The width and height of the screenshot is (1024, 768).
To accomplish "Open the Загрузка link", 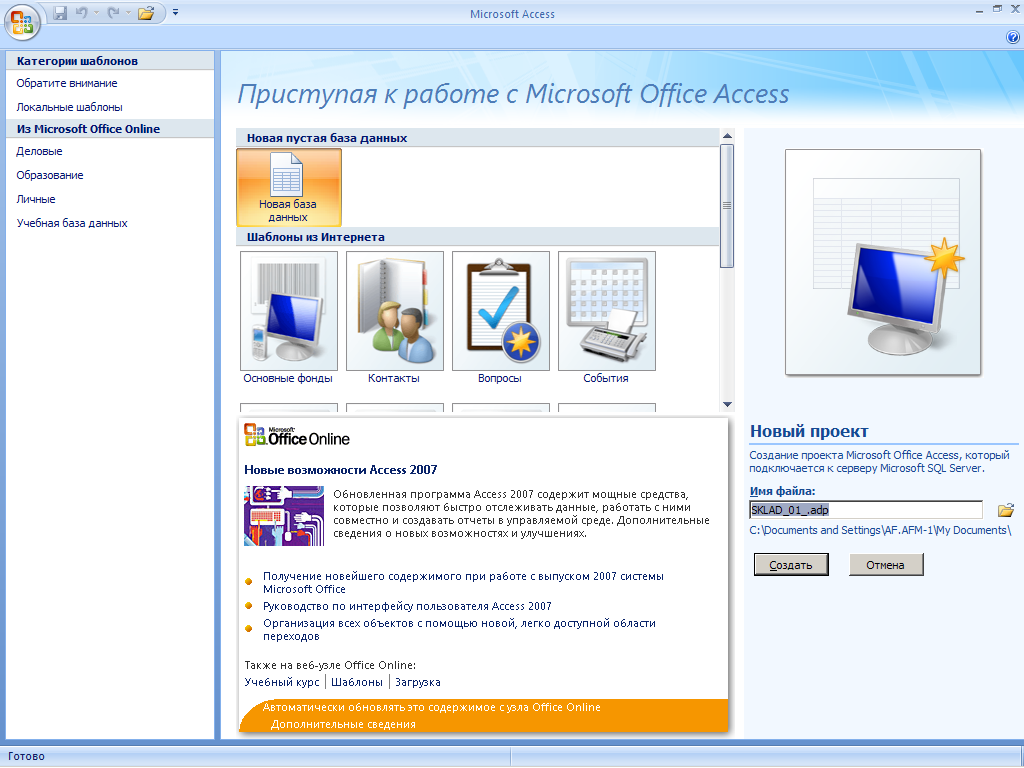I will [x=417, y=682].
